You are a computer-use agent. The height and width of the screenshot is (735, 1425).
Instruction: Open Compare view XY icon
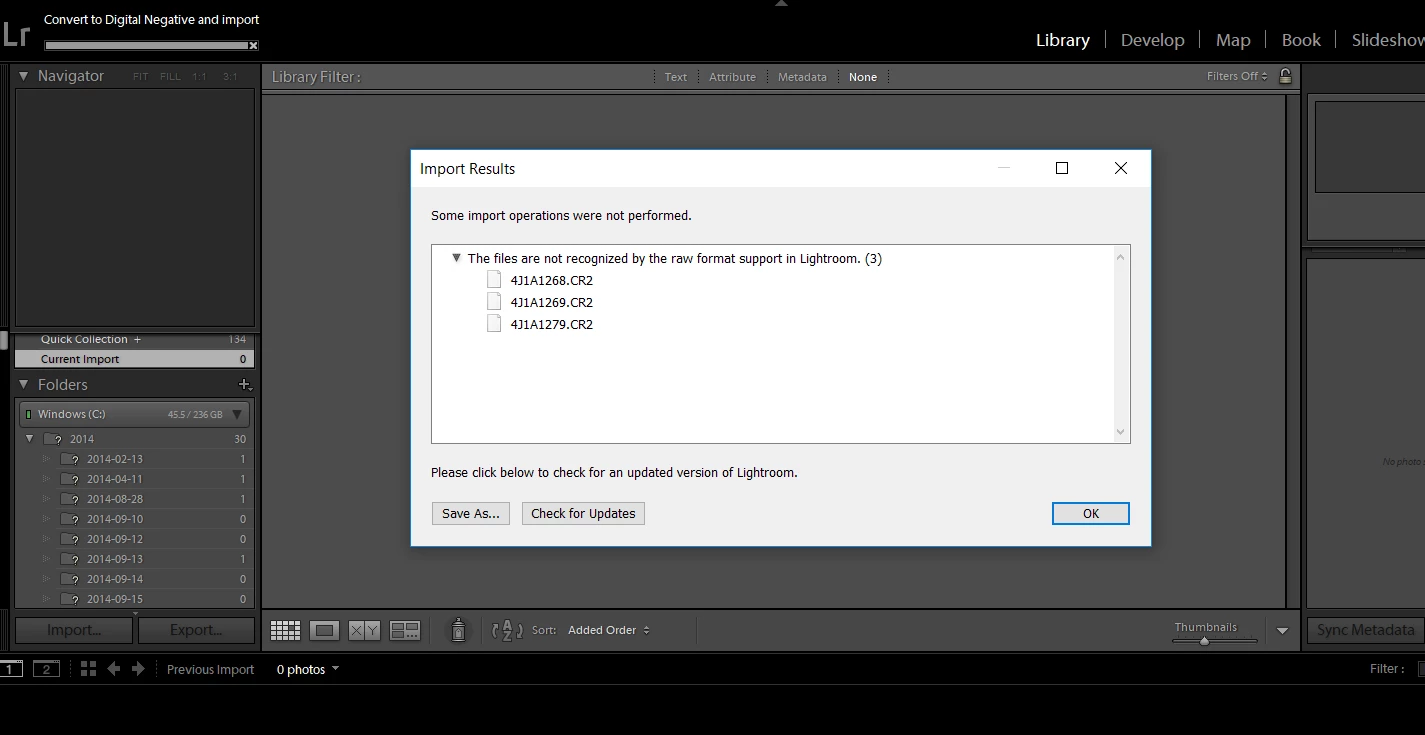tap(364, 630)
